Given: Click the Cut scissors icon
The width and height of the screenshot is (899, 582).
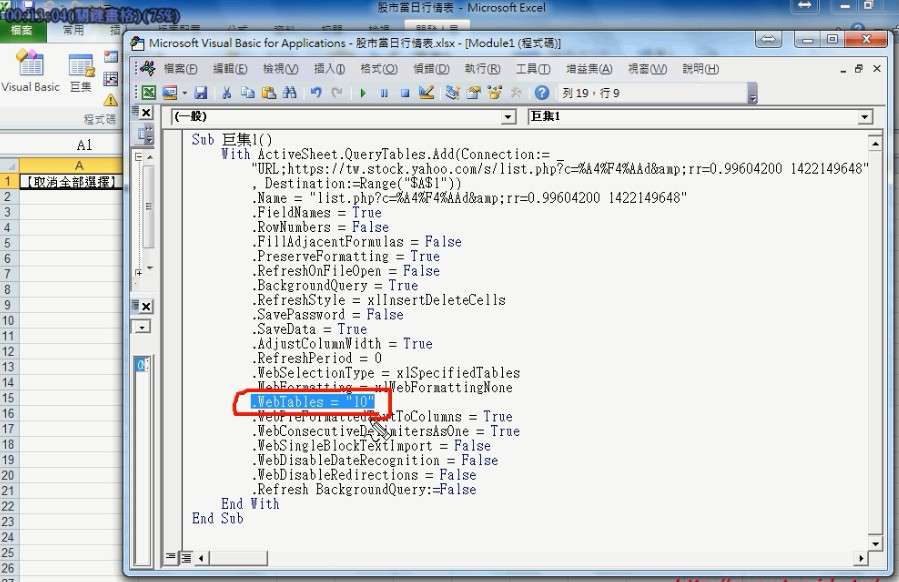Looking at the screenshot, I should 227,93.
